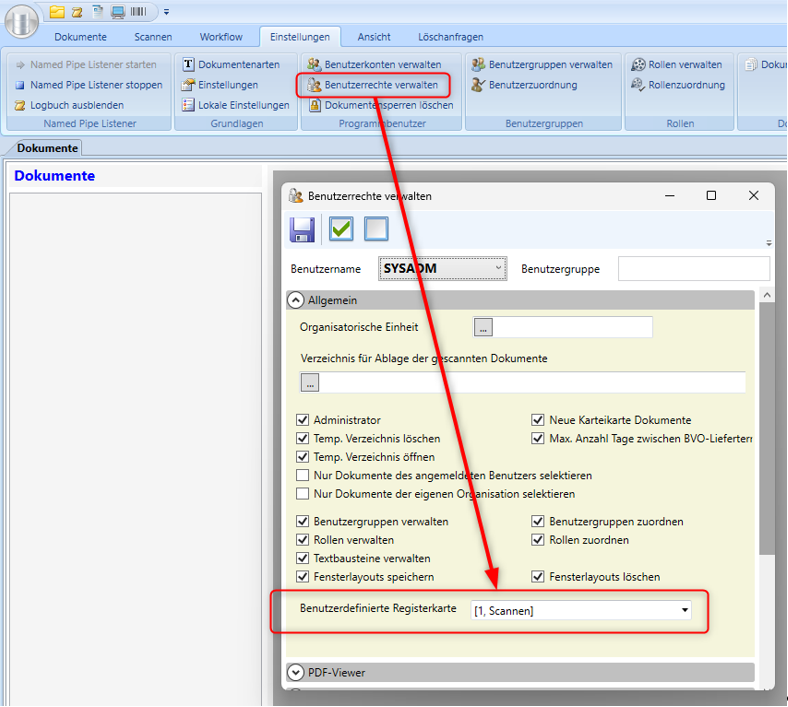
Task: Click the round application orb button
Action: 21,21
